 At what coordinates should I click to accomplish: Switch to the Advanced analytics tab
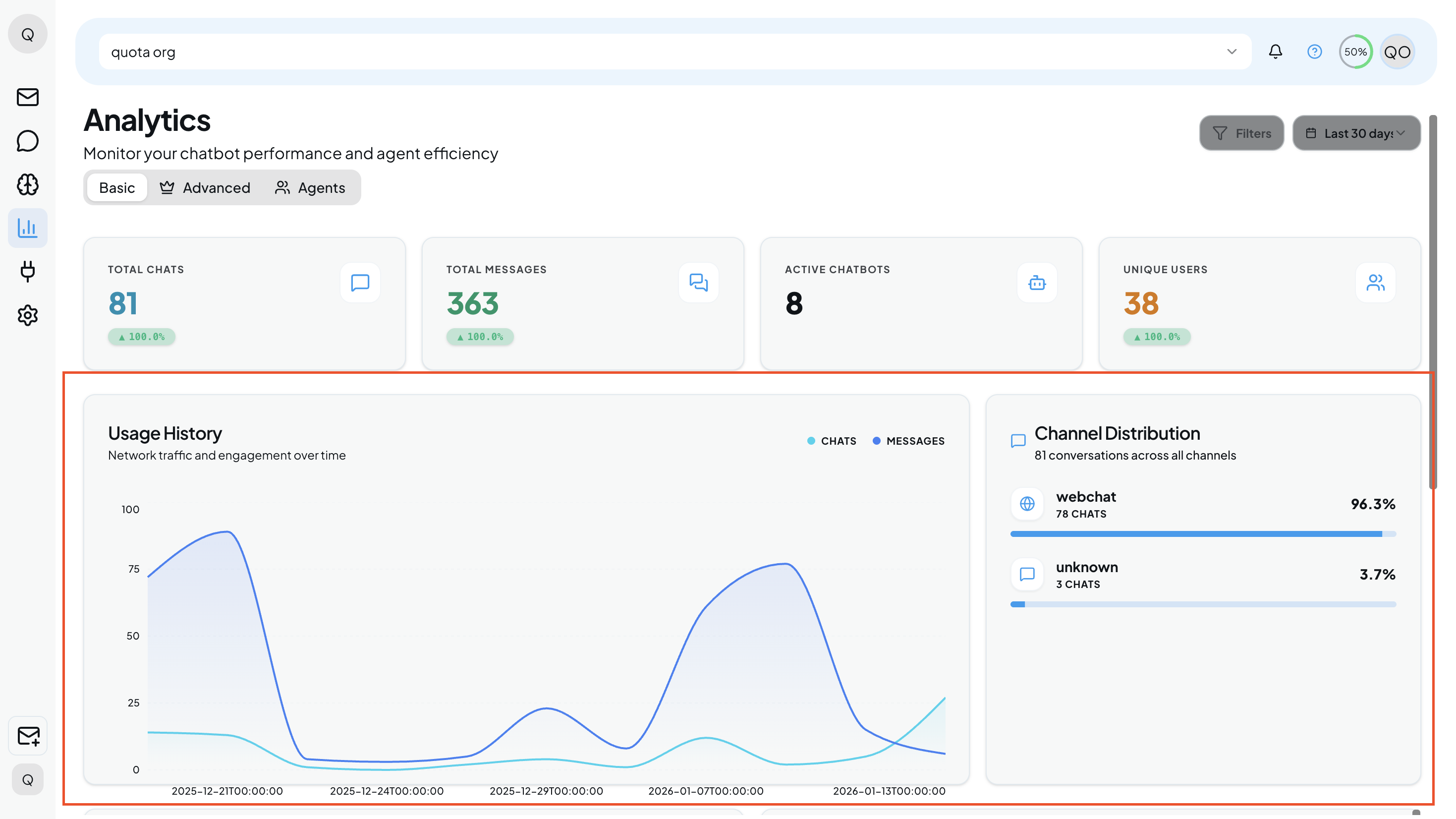click(x=205, y=187)
